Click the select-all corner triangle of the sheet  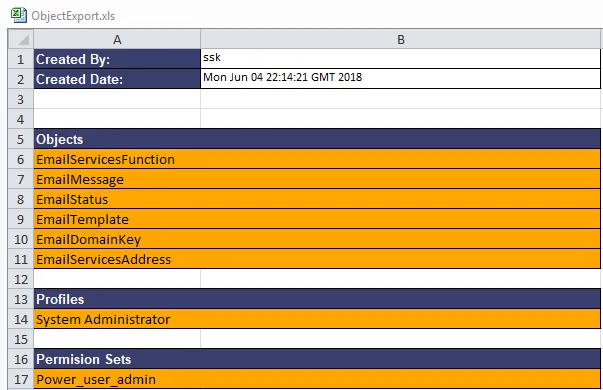(21, 39)
